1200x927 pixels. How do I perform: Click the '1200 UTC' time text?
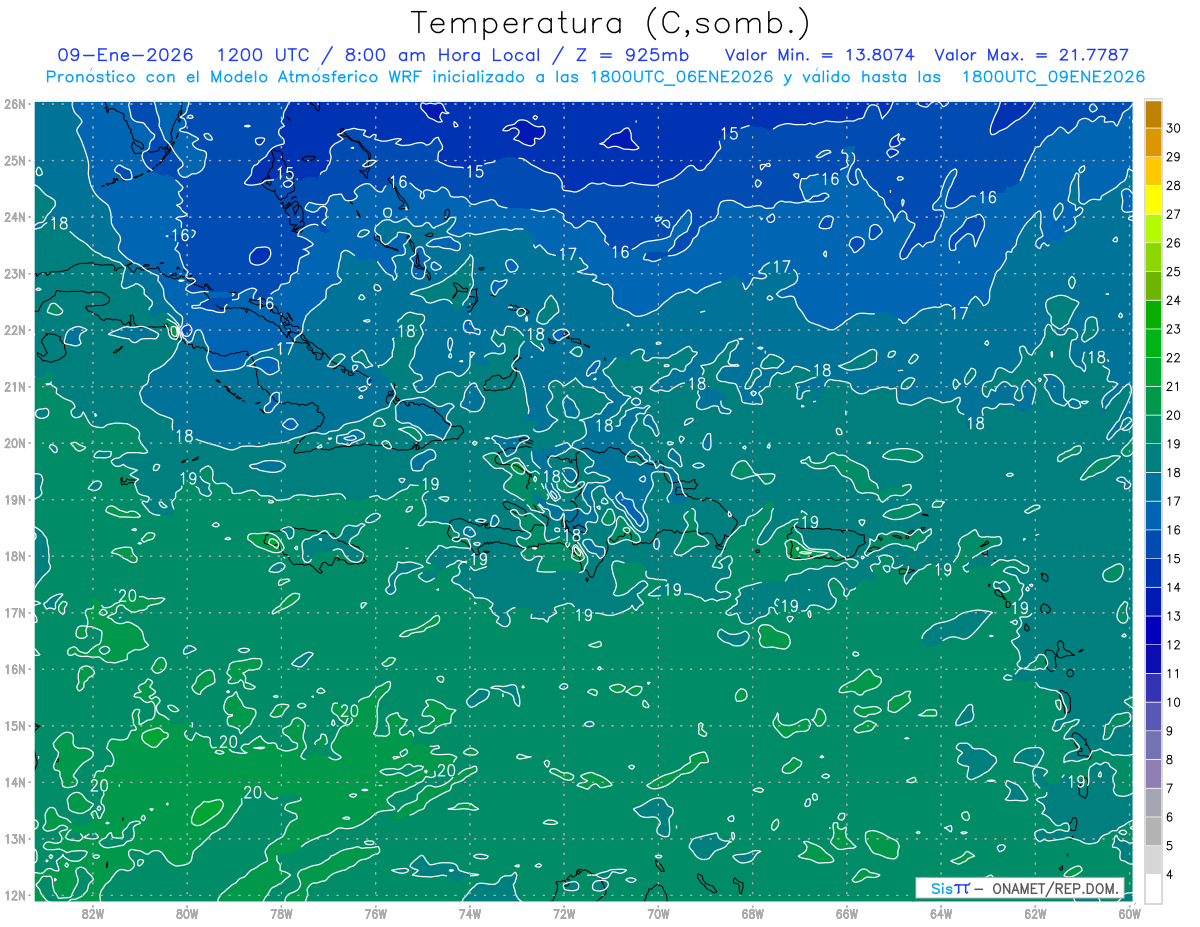pos(261,55)
